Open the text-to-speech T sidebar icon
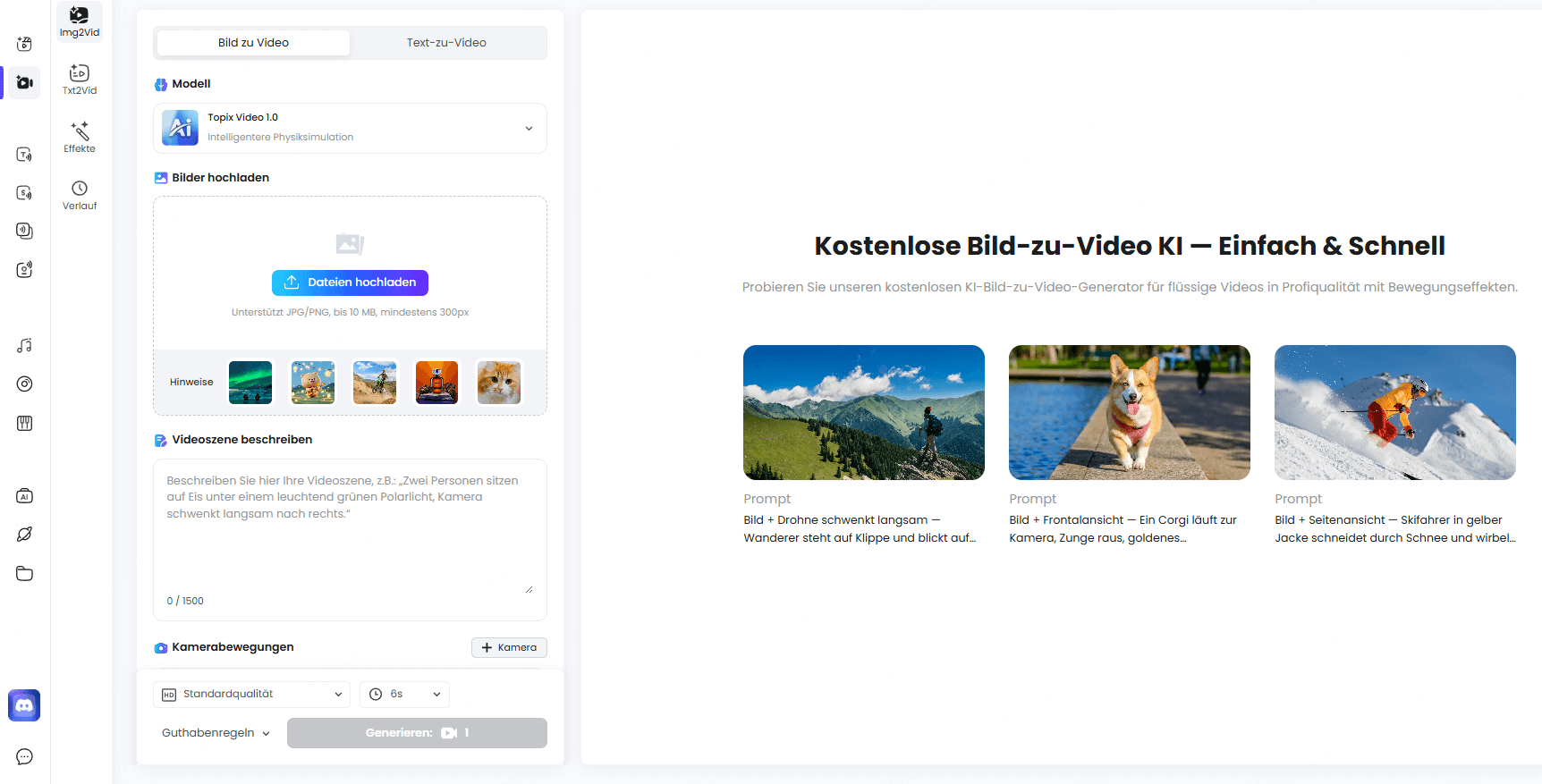 (x=25, y=155)
